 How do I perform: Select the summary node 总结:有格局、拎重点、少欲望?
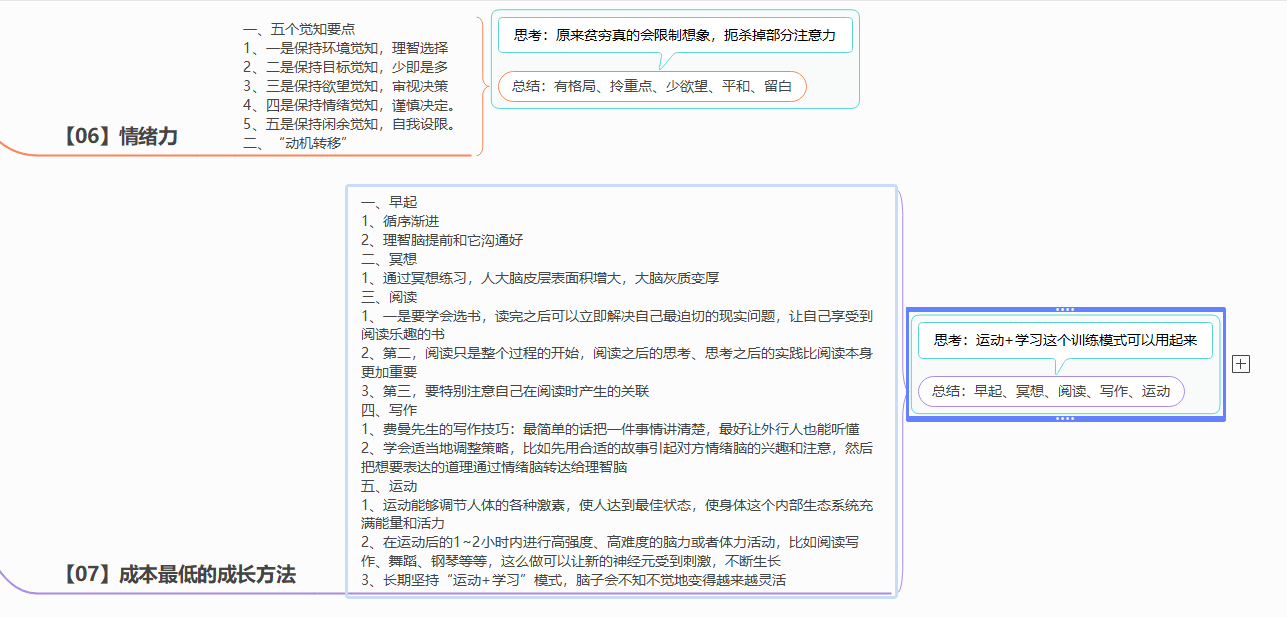(652, 86)
